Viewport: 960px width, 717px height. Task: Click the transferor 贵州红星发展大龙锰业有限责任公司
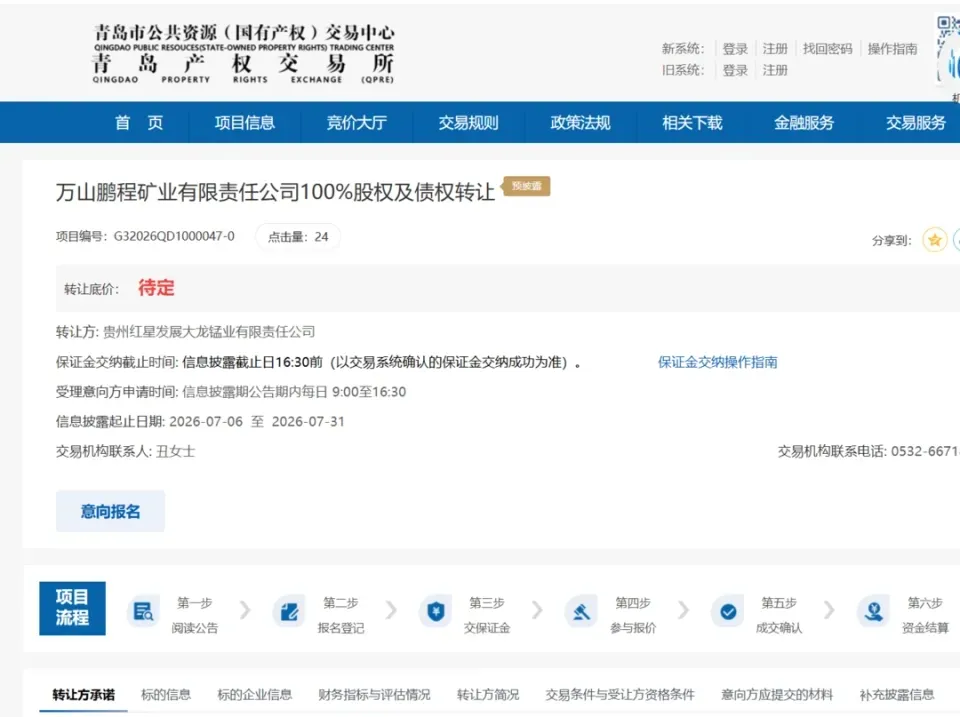(209, 332)
